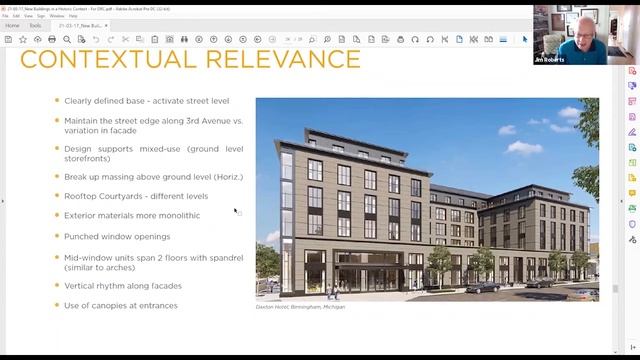This screenshot has height=360, width=640.
Task: Click the CONTEXTUAL RELEVANCE heading
Action: tap(190, 59)
